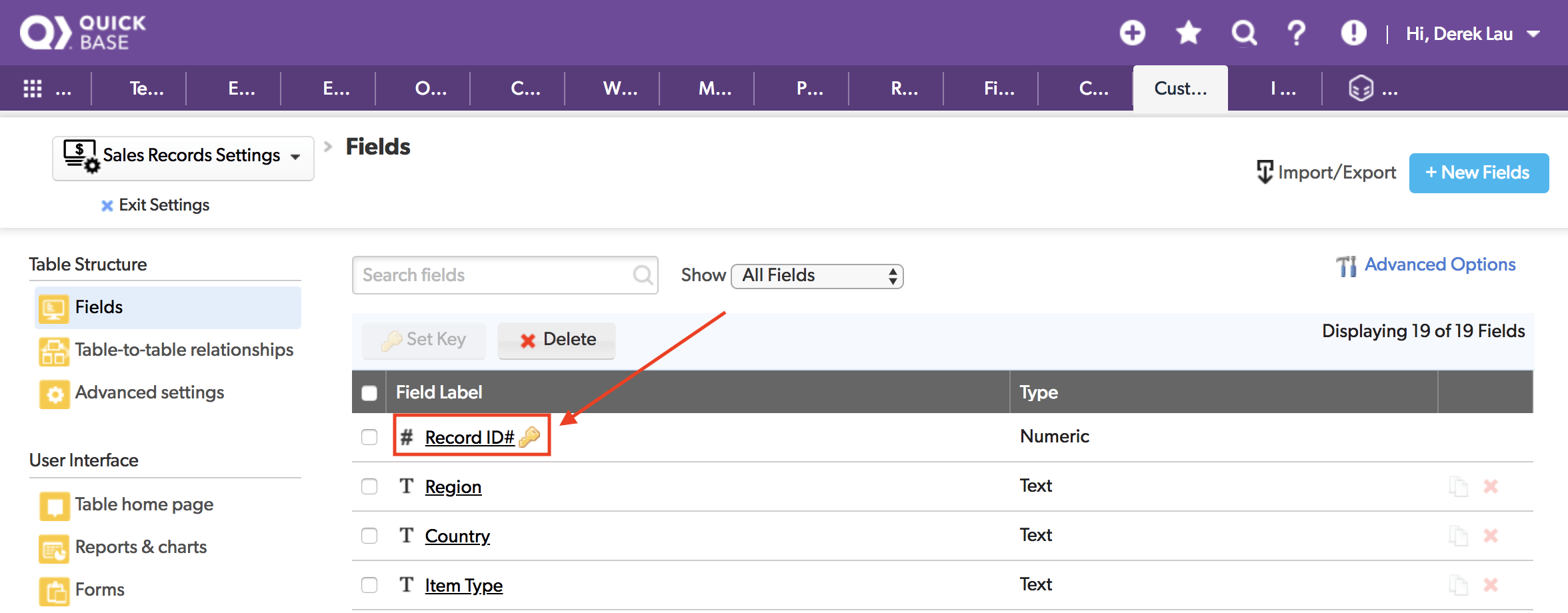Open the global search magnifier icon
The height and width of the screenshot is (613, 1568).
tap(1243, 32)
